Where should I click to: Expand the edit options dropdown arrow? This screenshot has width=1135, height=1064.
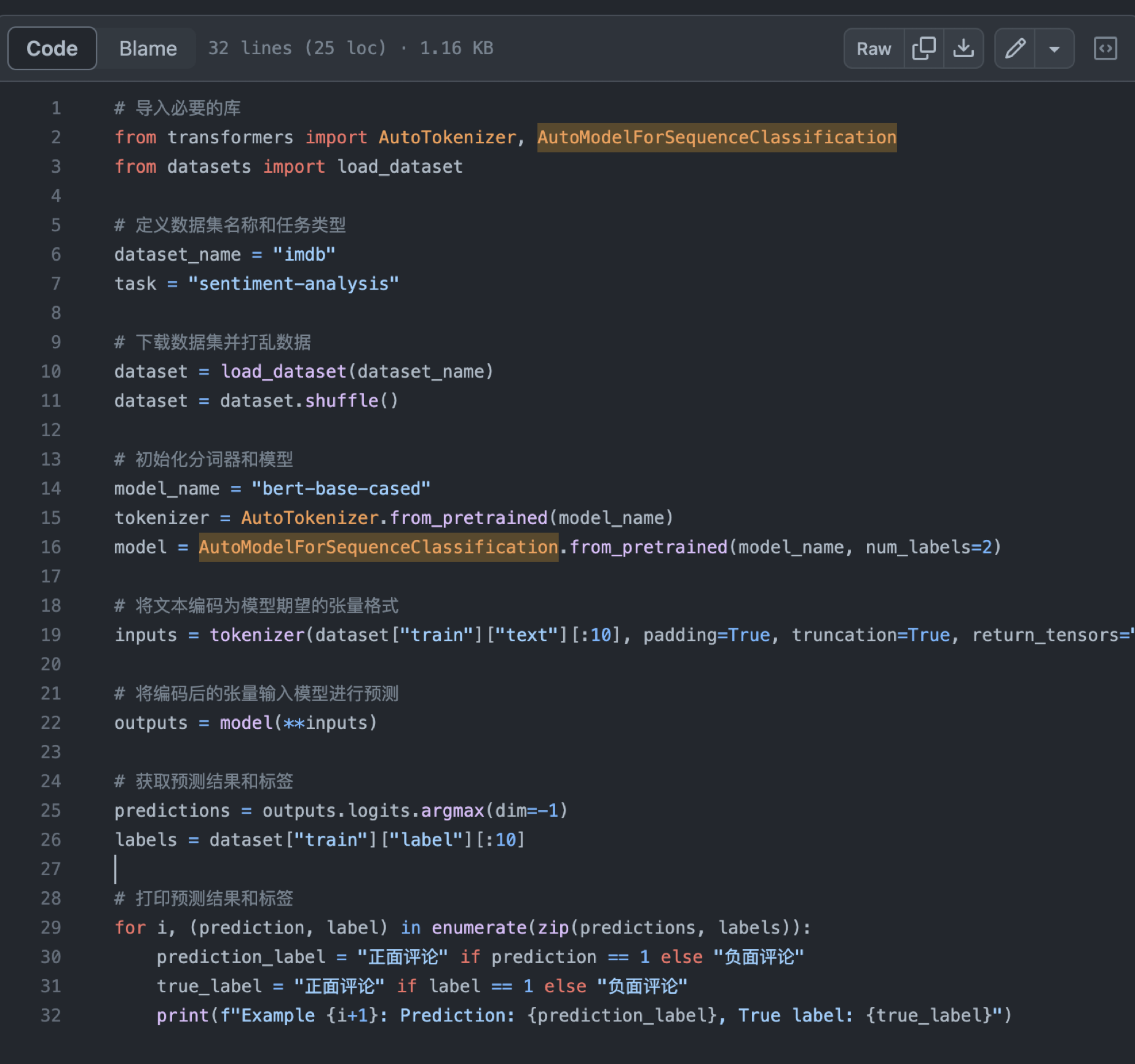pos(1054,49)
